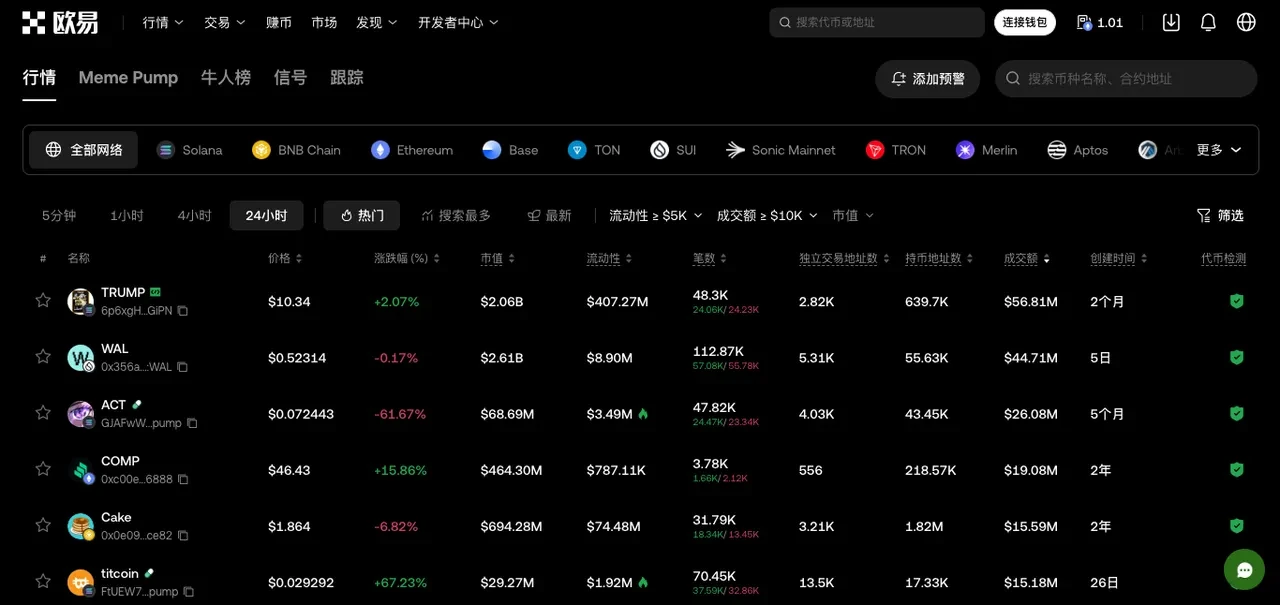Screen dimensions: 1280x605
Task: Click the WAL token avatar
Action: (x=81, y=357)
